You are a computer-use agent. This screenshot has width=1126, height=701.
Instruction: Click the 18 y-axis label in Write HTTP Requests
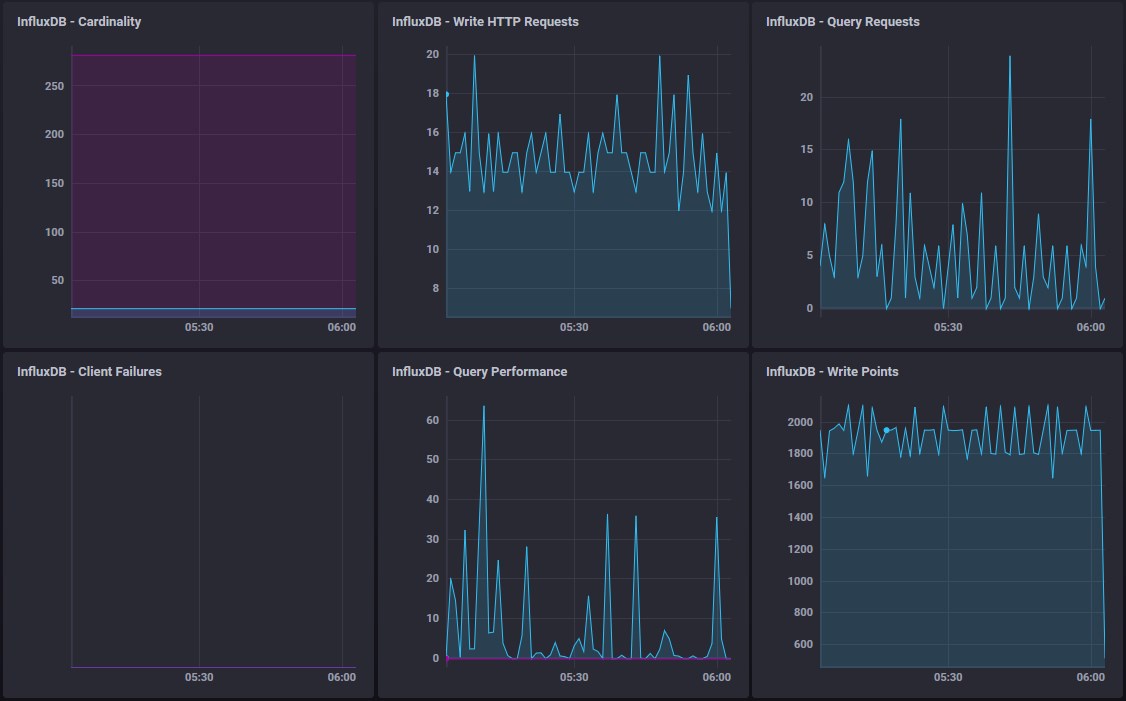point(432,93)
